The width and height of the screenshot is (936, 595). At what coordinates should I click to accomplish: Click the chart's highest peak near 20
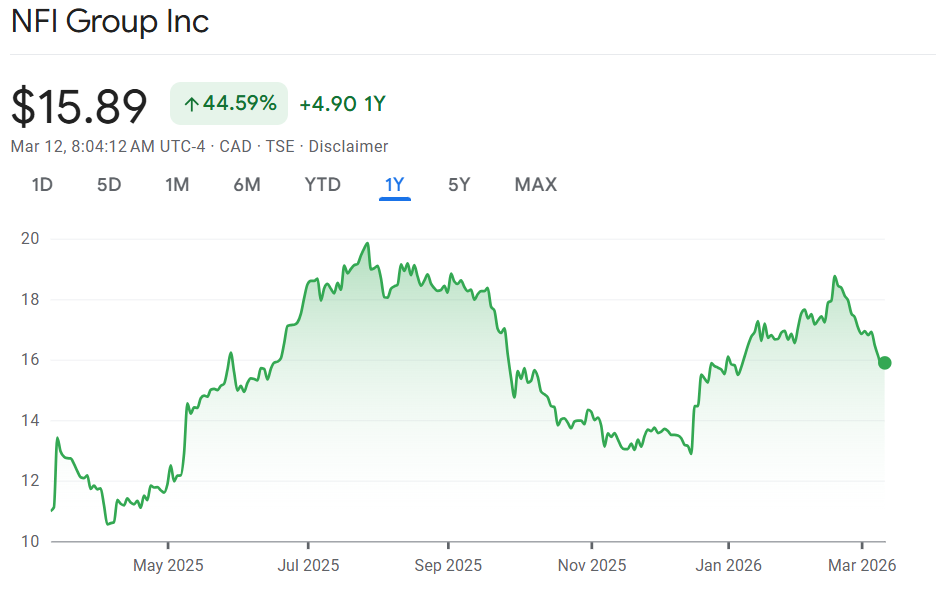tap(368, 244)
